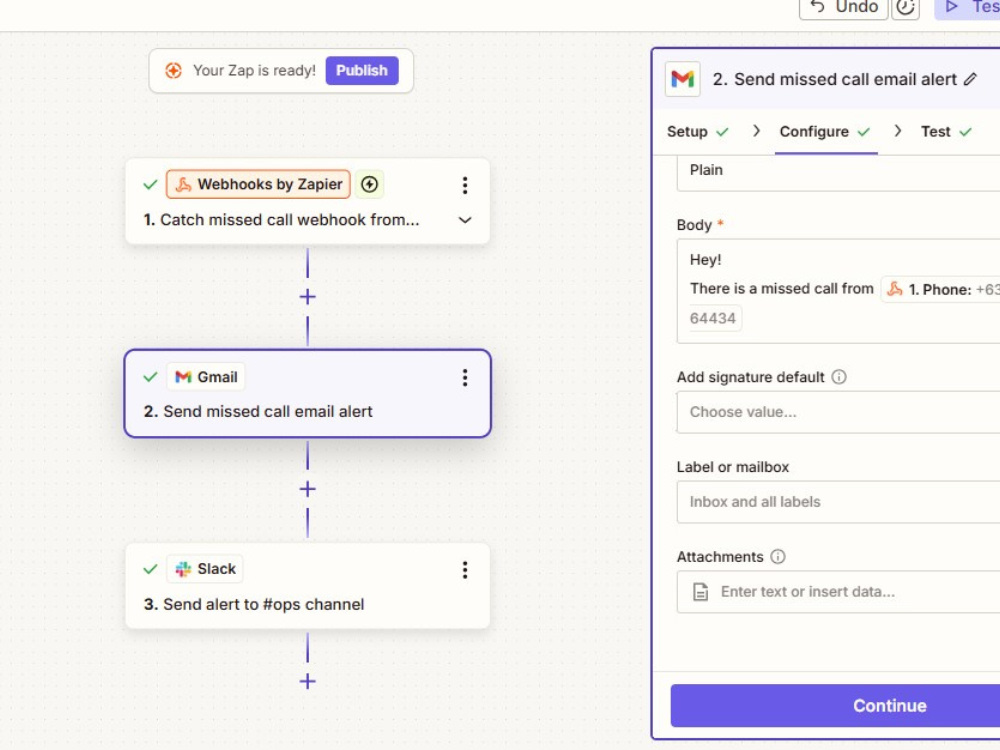Click the Attachments input field

838,592
